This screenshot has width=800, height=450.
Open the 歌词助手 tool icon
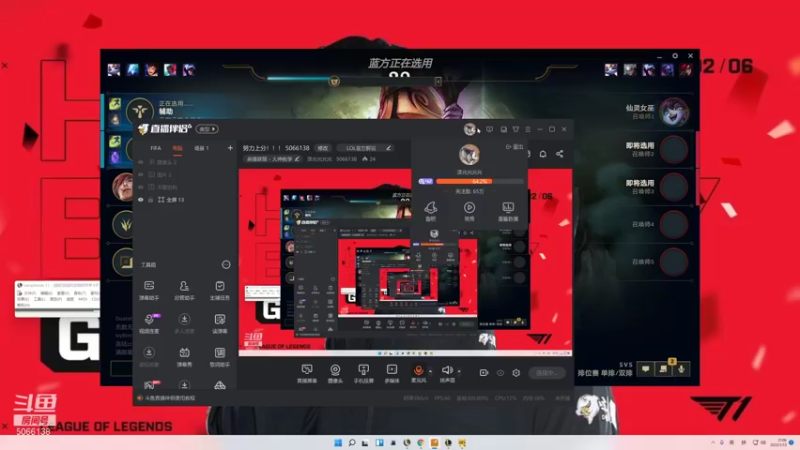(x=220, y=357)
